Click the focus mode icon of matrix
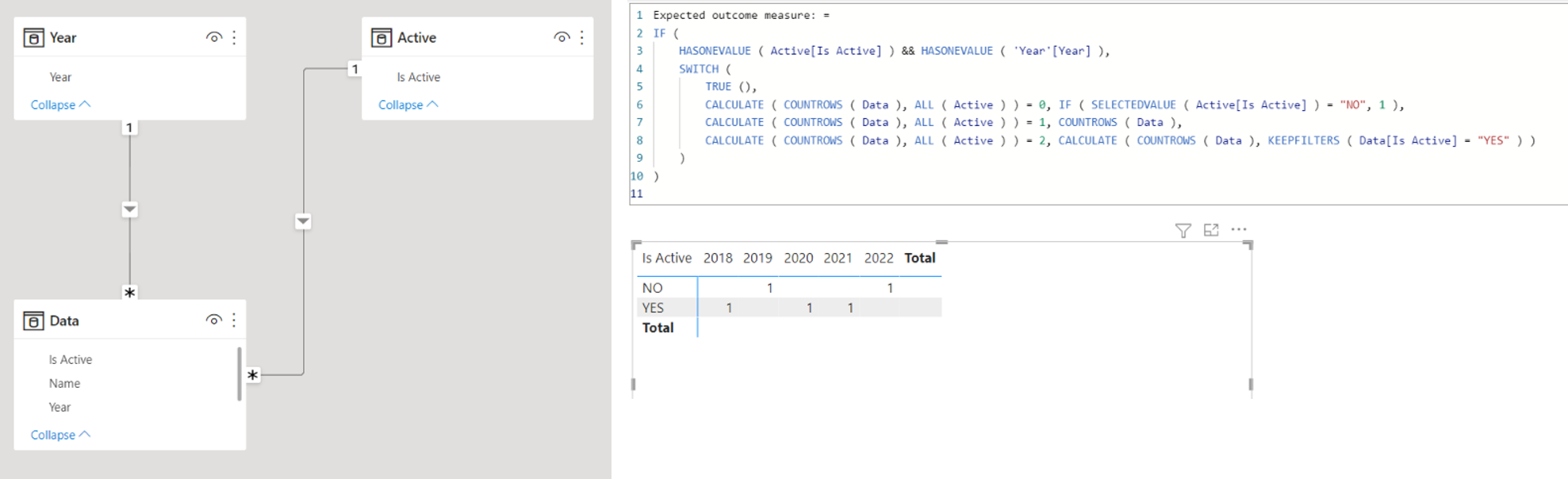The width and height of the screenshot is (1568, 479). click(1211, 230)
